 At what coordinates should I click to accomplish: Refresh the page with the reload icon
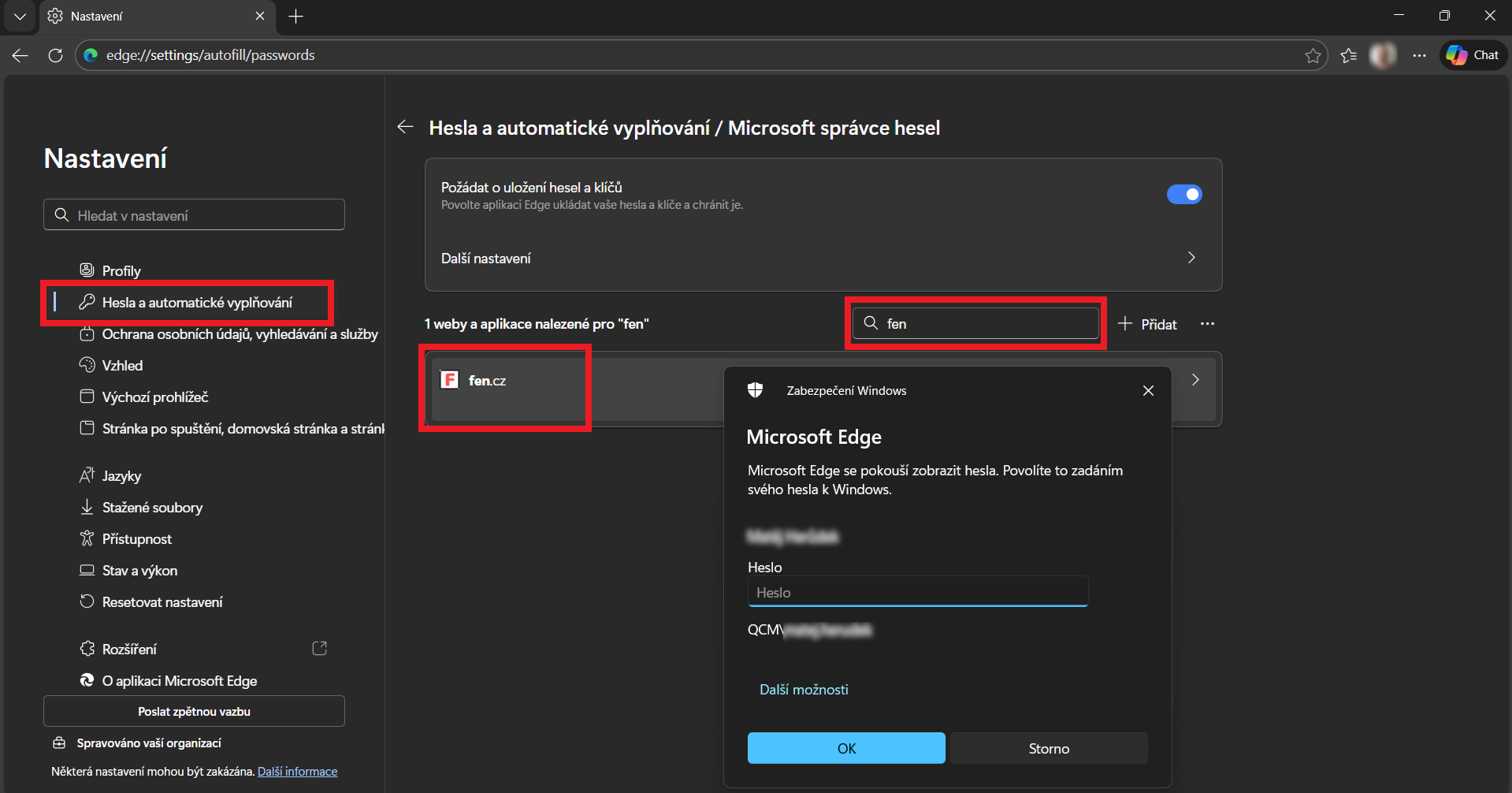(55, 55)
